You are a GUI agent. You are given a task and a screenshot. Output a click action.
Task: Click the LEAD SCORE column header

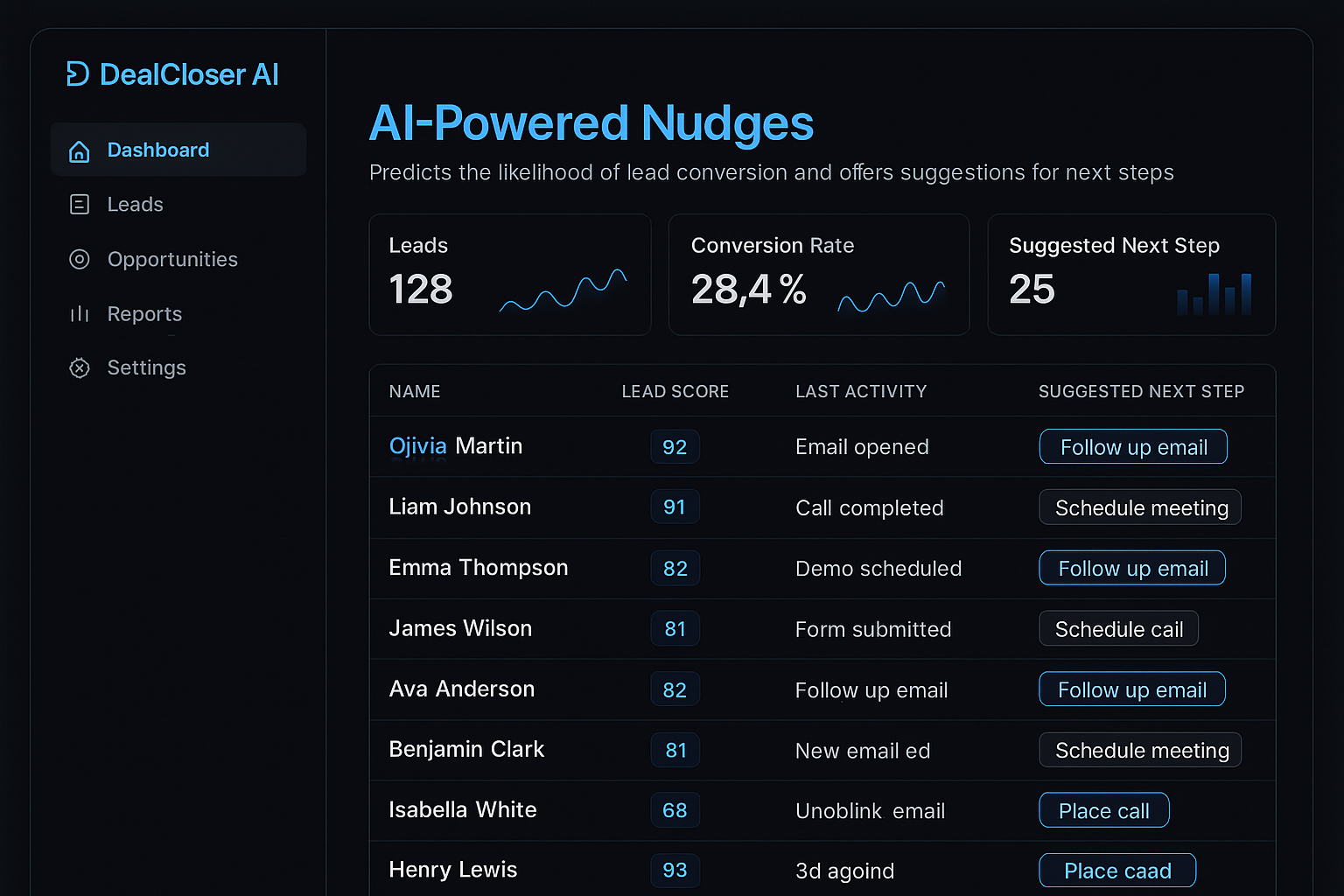[x=675, y=391]
